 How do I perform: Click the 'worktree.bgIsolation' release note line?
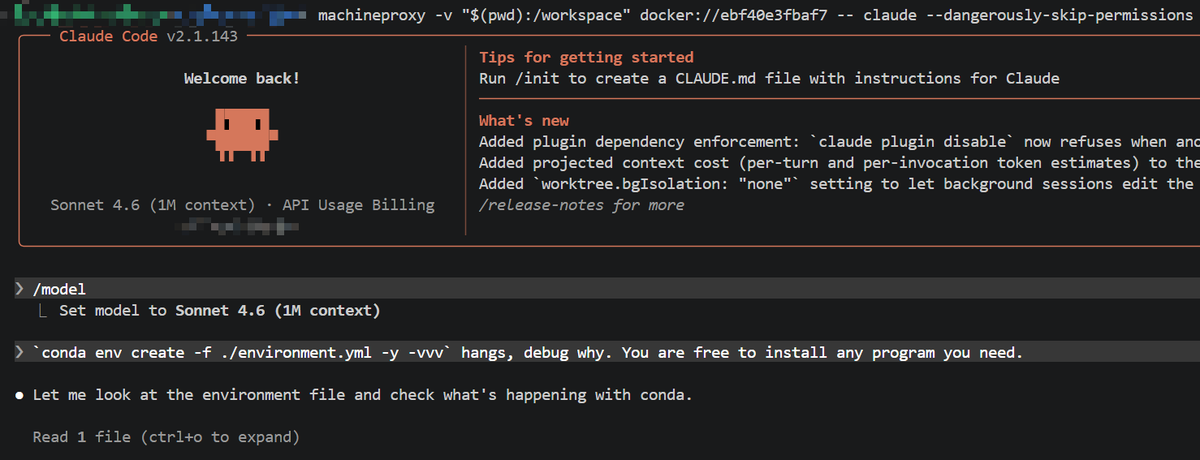pos(839,183)
